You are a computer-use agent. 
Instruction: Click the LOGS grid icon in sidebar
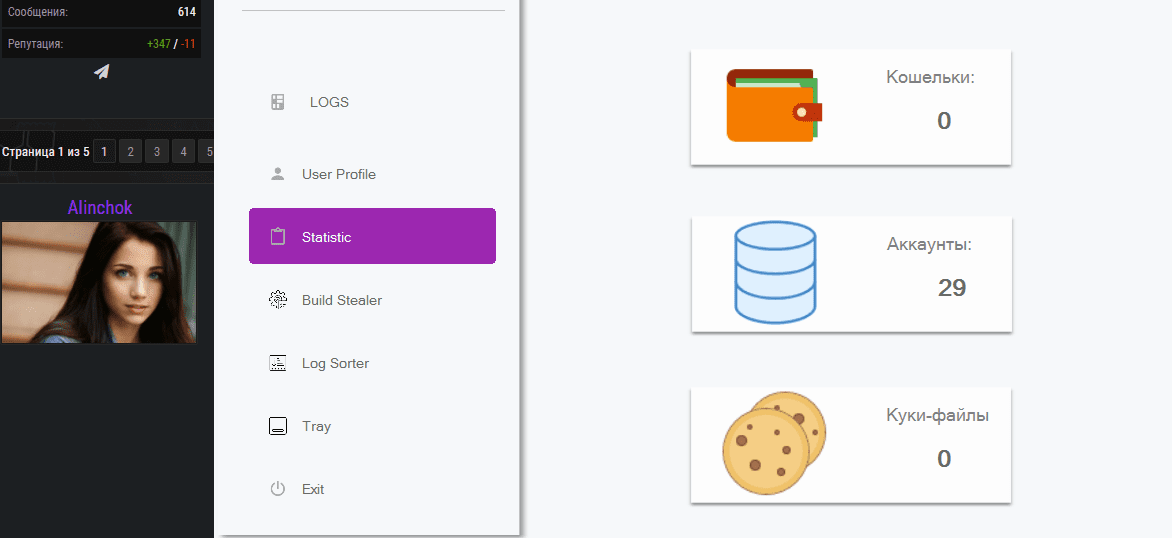click(278, 102)
